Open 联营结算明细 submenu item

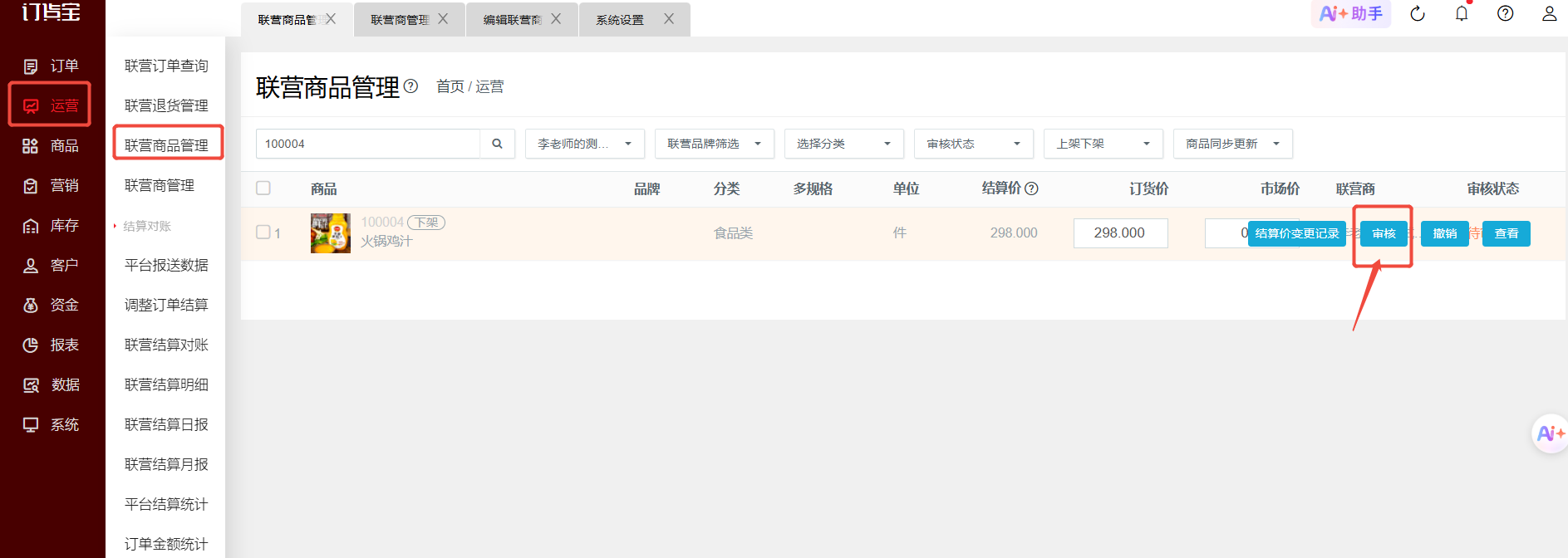(166, 384)
